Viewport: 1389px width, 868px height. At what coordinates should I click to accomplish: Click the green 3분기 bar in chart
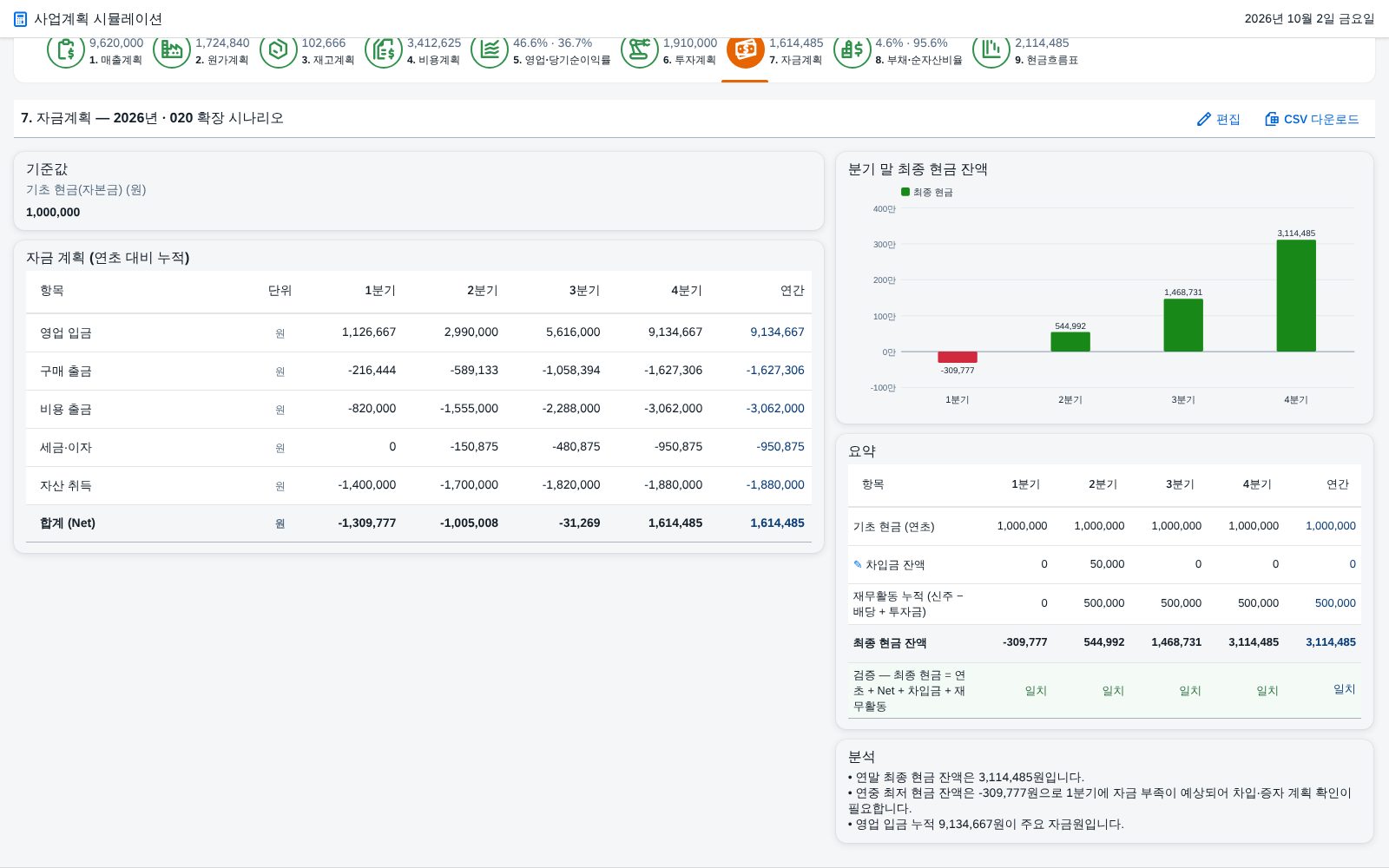(1183, 325)
